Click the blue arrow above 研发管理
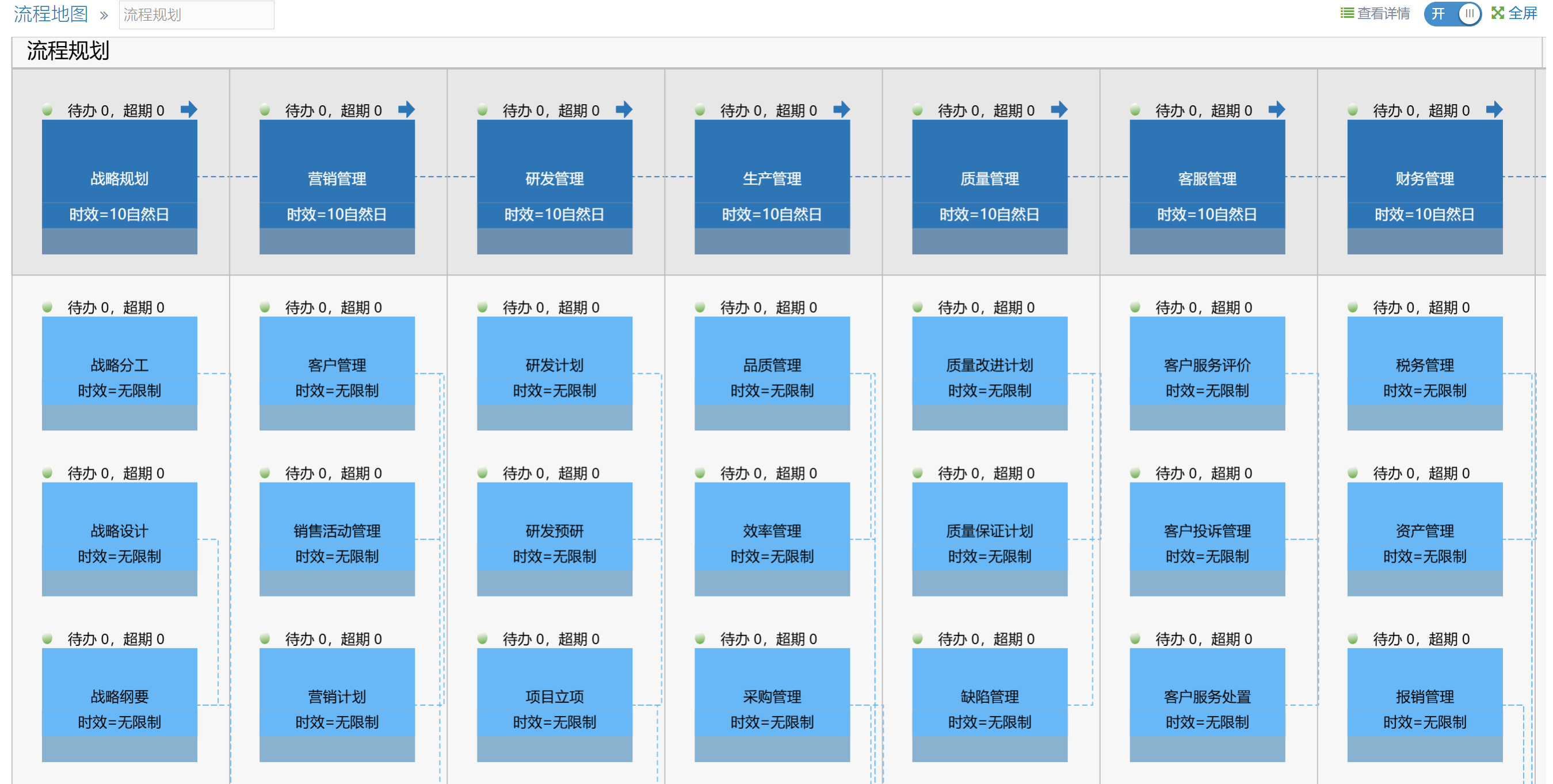The width and height of the screenshot is (1553, 784). click(624, 110)
